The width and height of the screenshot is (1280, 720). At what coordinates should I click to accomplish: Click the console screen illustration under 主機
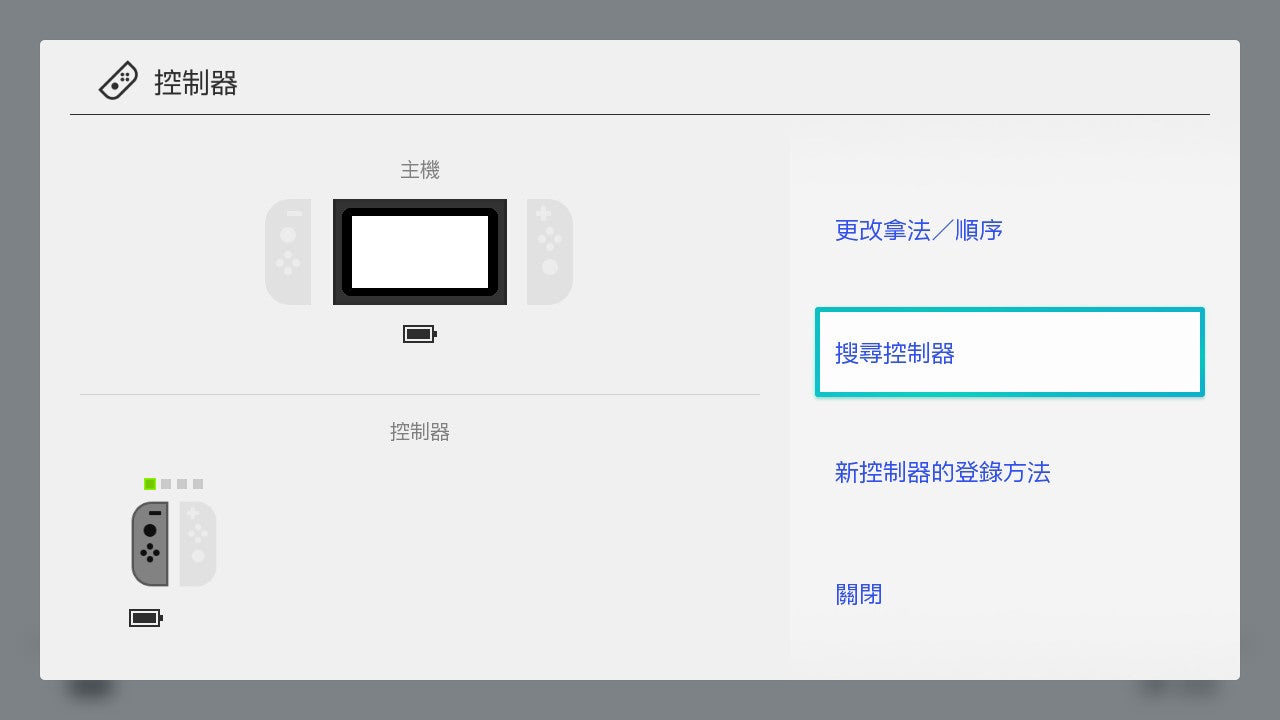[x=420, y=252]
